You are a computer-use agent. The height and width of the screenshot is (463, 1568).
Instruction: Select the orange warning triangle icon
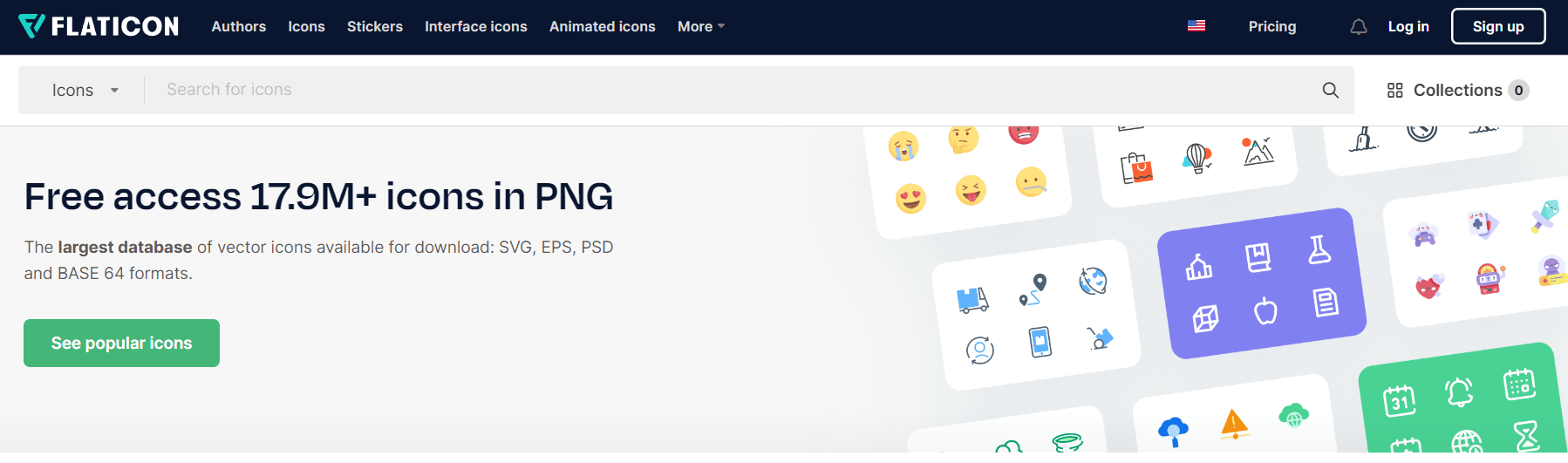(x=1234, y=424)
